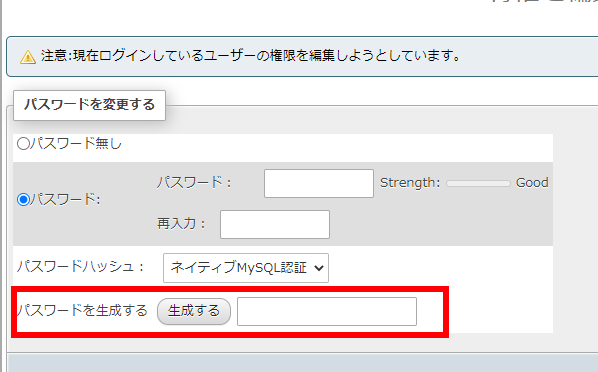Click the 再入力 label
Viewport: 598px width, 372px height.
click(181, 224)
